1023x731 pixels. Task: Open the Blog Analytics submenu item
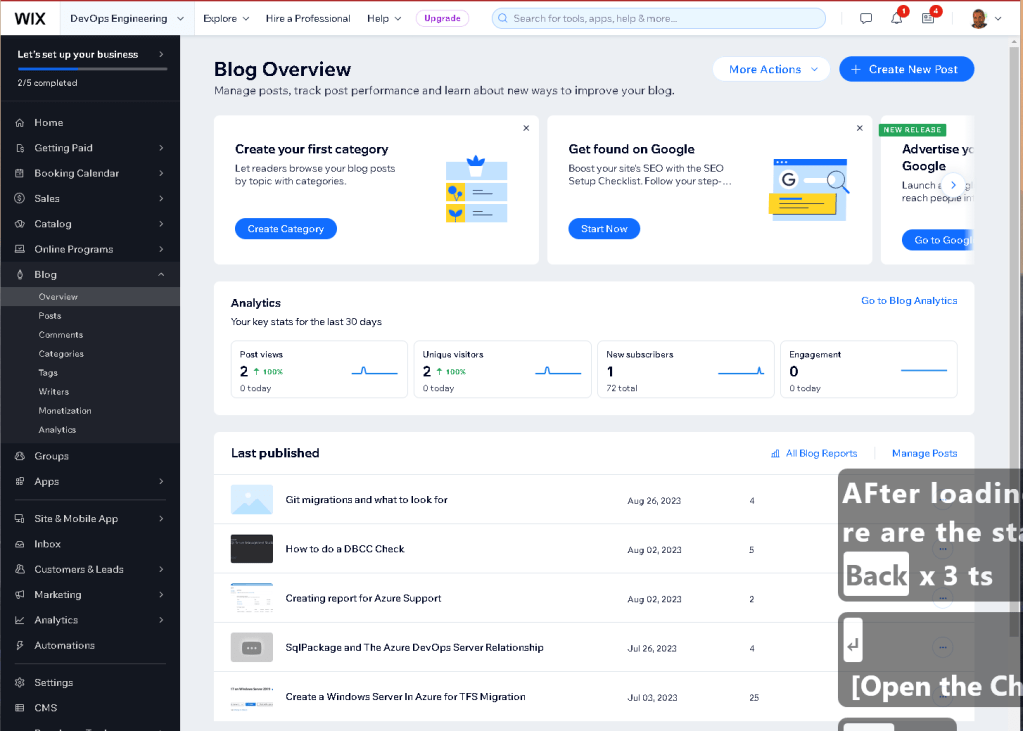pyautogui.click(x=57, y=430)
